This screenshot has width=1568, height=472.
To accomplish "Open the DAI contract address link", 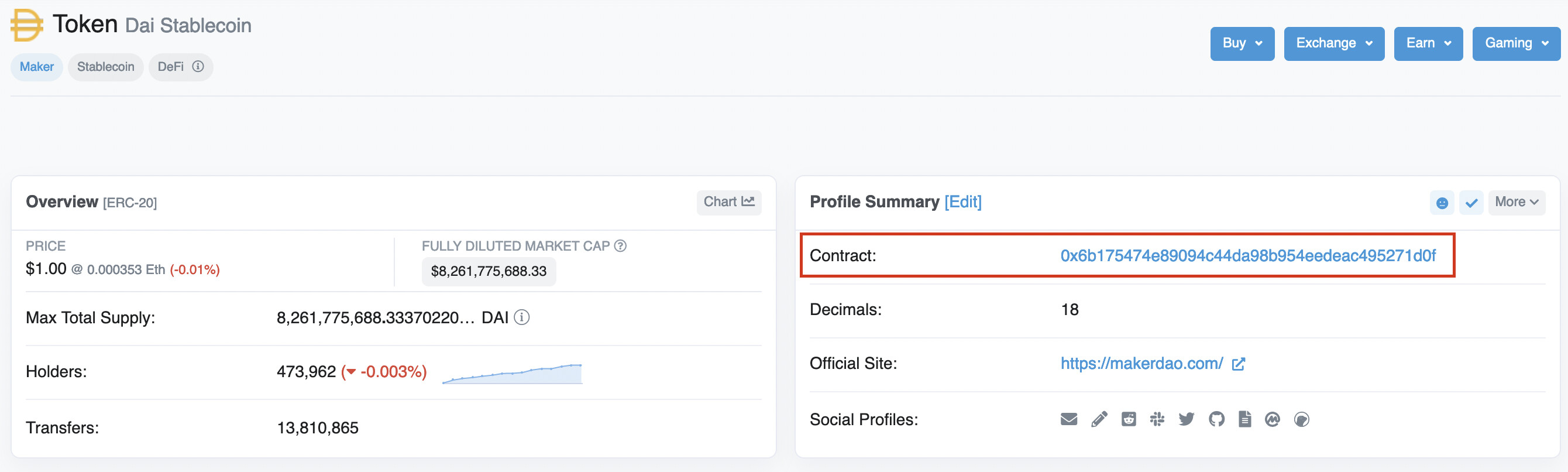I will point(1248,256).
